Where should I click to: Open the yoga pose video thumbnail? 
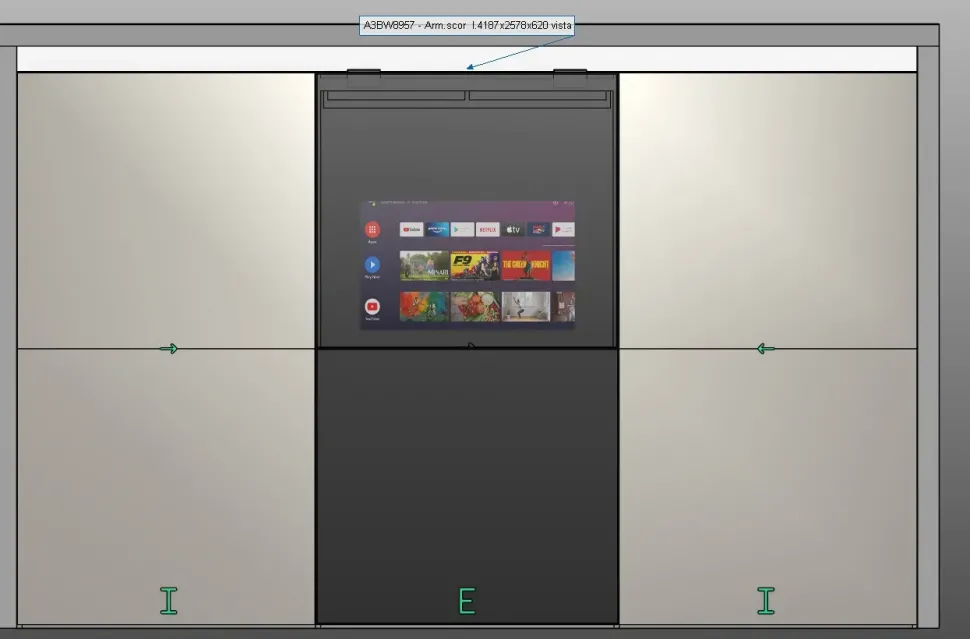pos(526,306)
